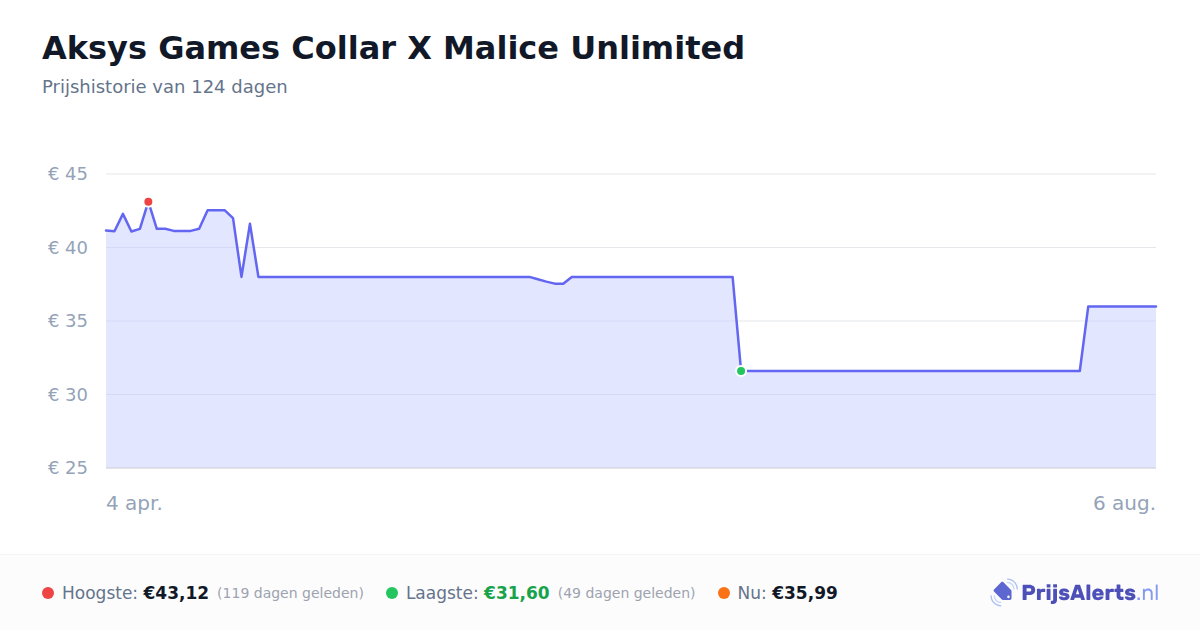Click the PrijsAlerts price tag logo icon

point(1004,593)
